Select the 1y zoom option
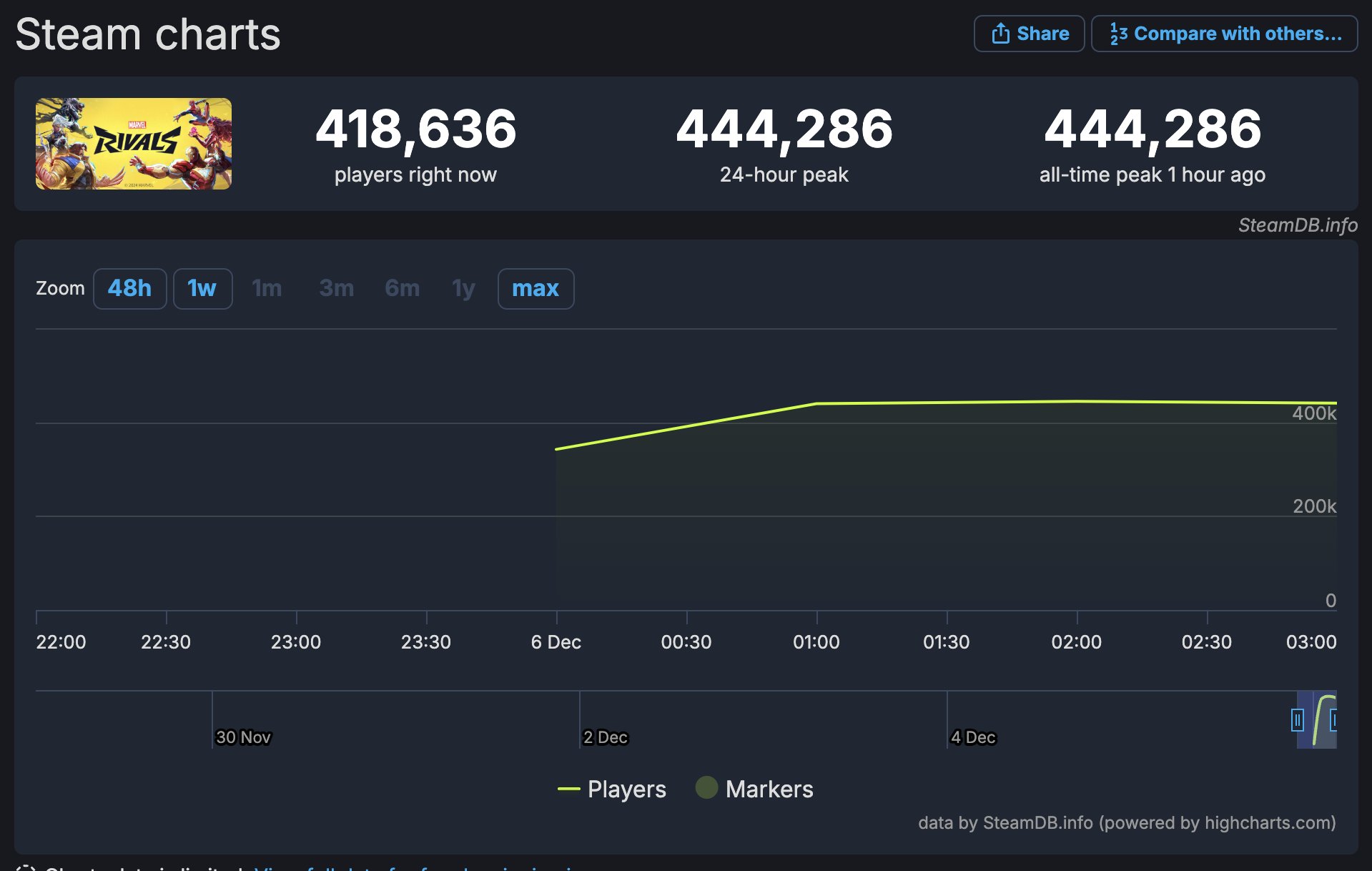The width and height of the screenshot is (1372, 871). pyautogui.click(x=463, y=288)
